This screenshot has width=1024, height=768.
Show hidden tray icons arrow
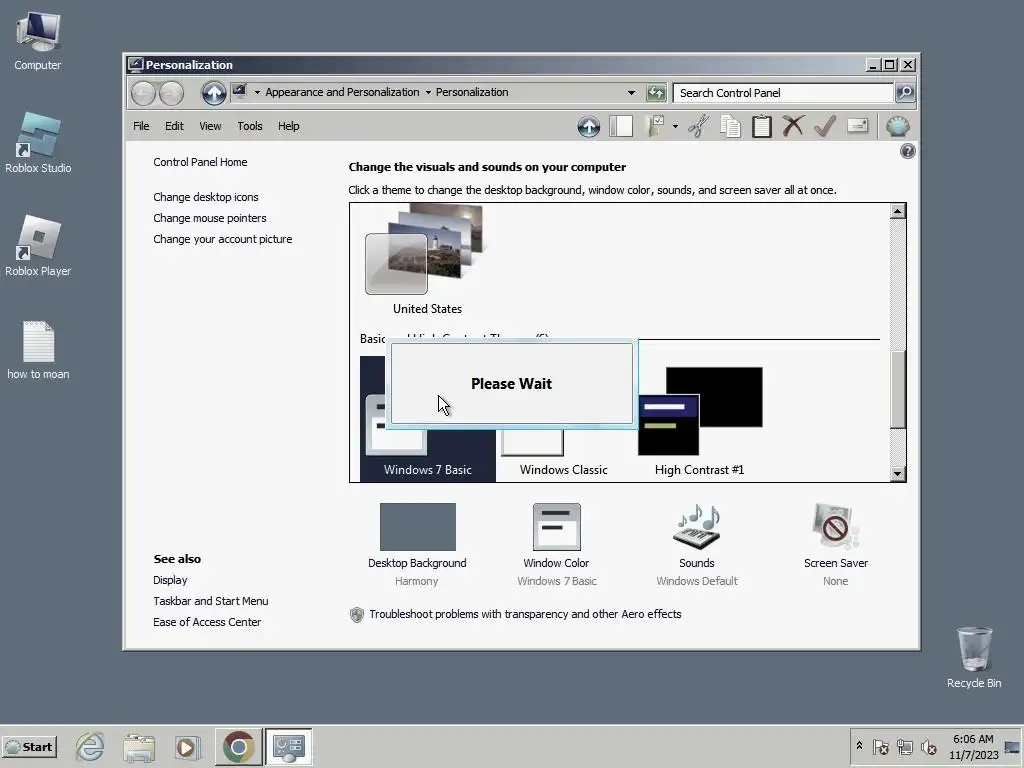pos(859,746)
